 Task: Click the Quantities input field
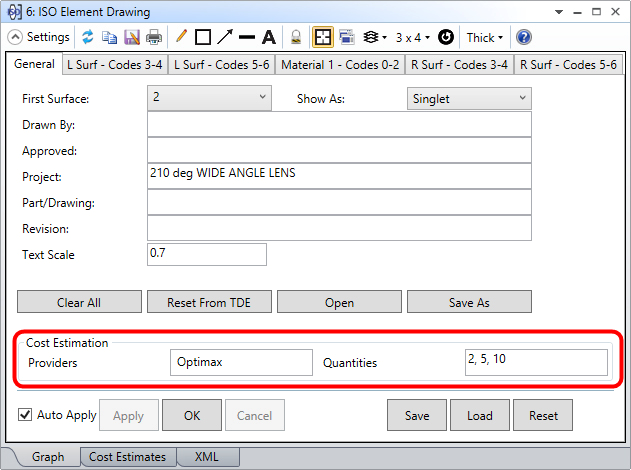tap(536, 362)
